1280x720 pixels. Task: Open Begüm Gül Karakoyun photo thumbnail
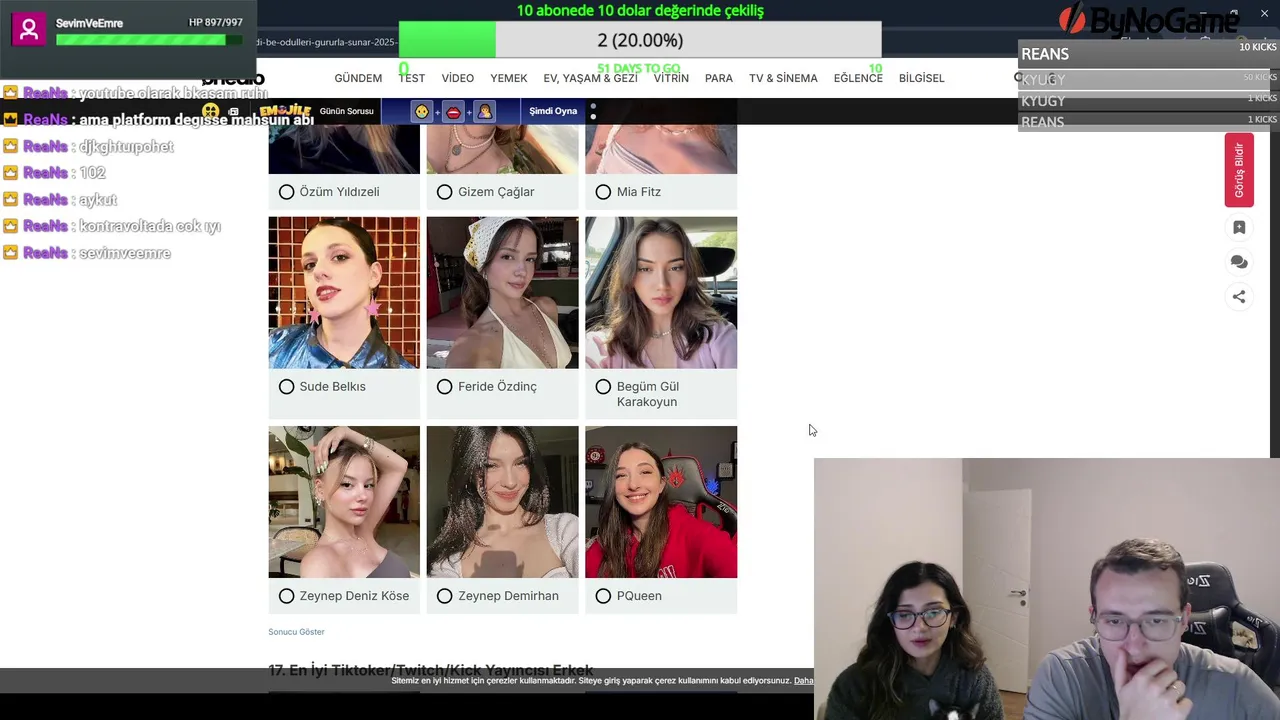661,293
